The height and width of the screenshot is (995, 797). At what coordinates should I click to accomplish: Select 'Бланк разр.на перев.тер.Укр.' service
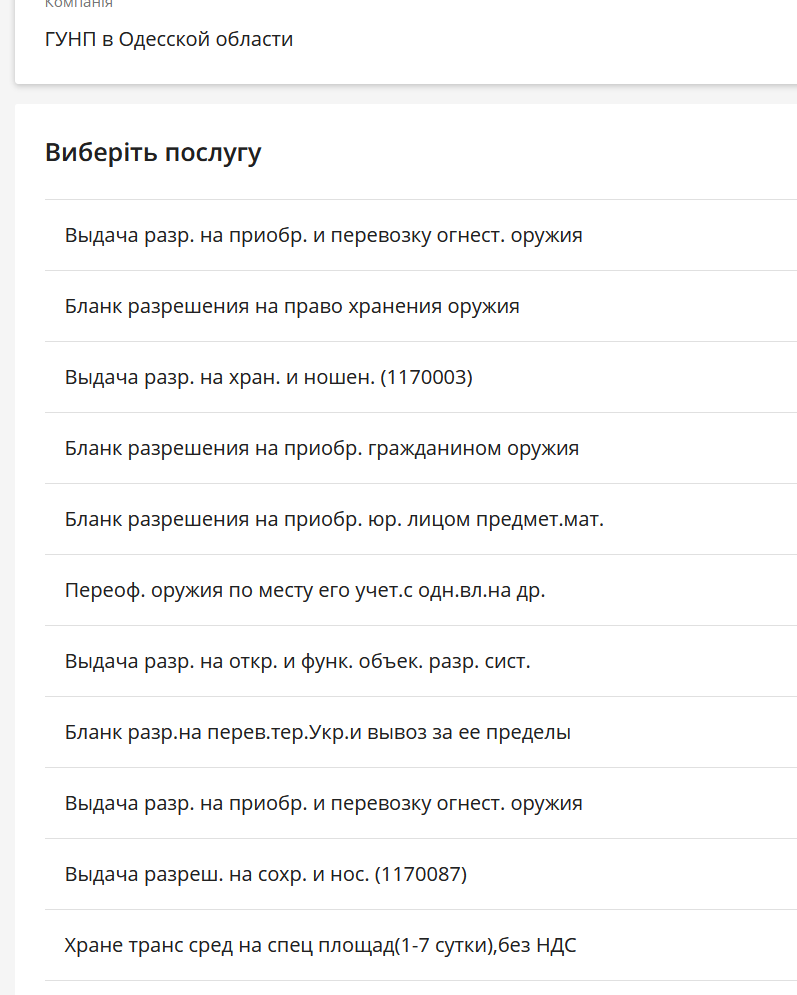click(317, 733)
